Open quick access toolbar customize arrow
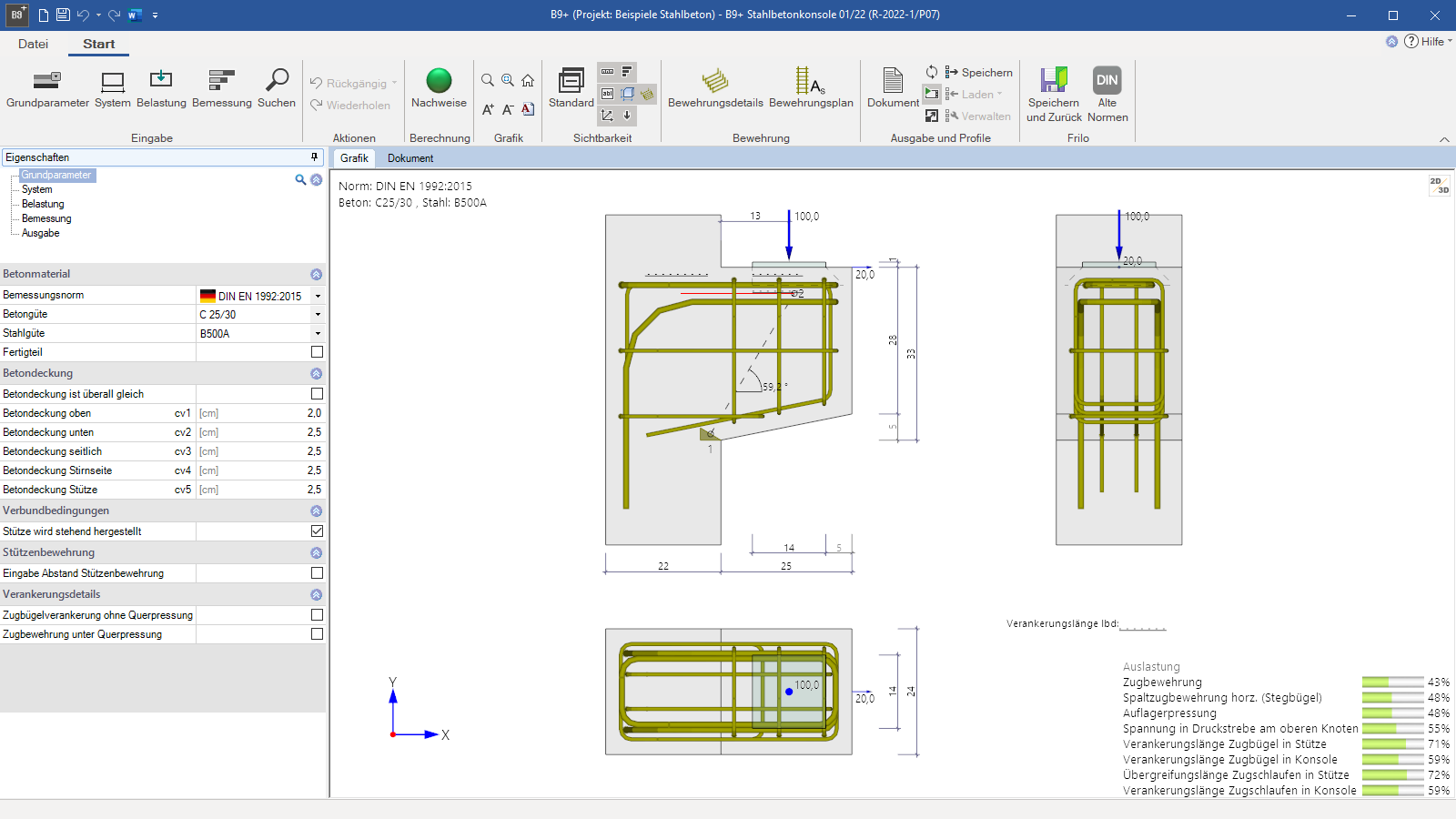This screenshot has width=1456, height=819. point(156,15)
